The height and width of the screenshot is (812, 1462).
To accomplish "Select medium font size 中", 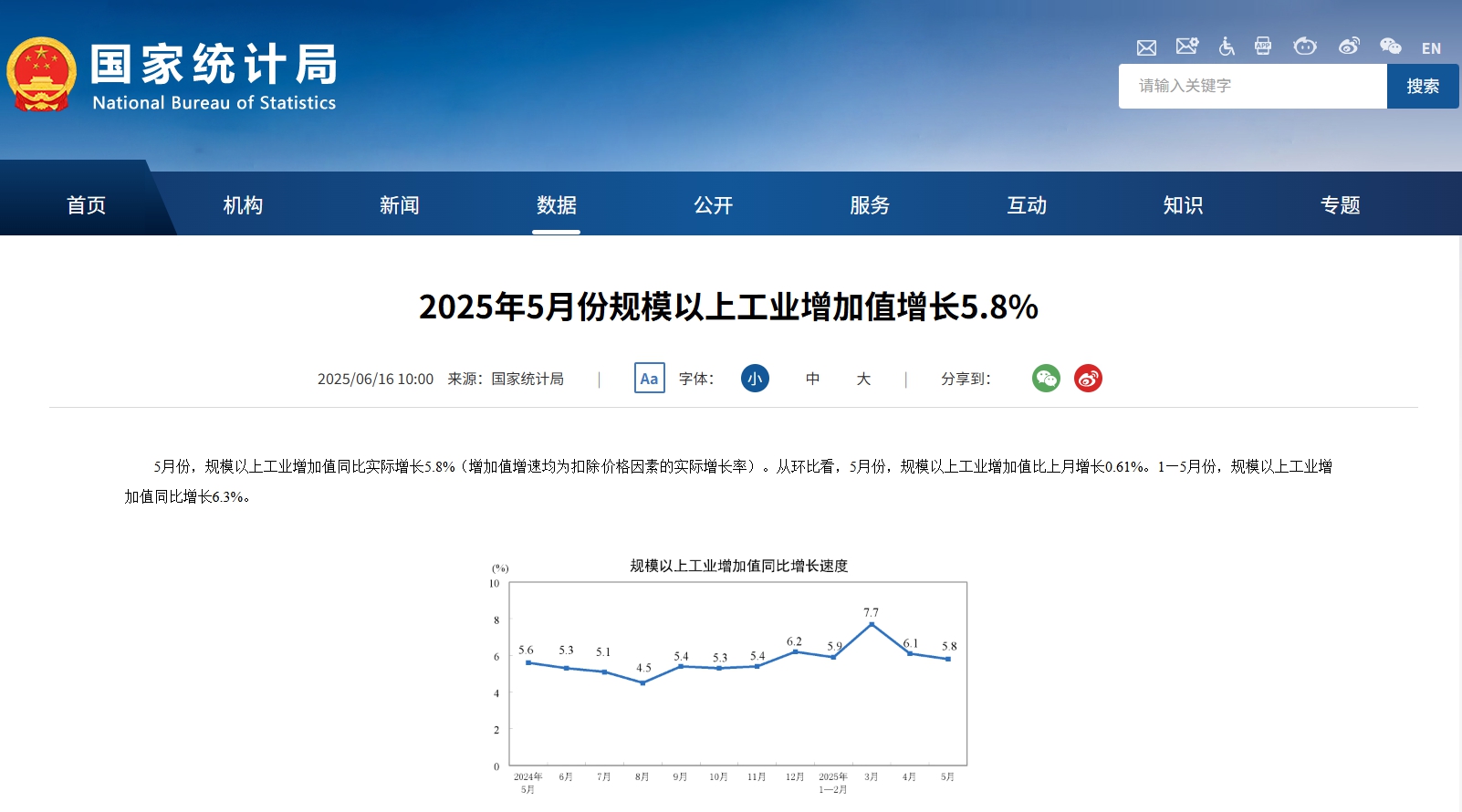I will tap(812, 379).
